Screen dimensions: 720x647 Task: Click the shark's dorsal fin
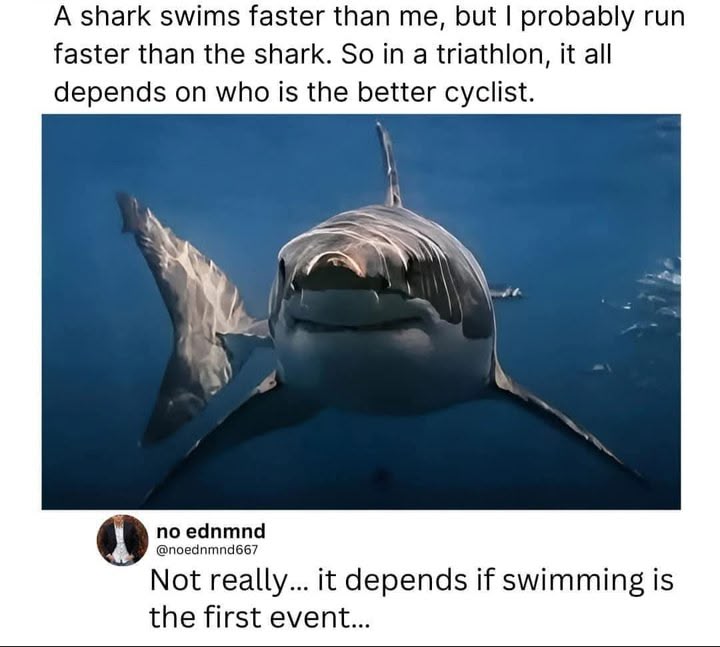pos(389,165)
